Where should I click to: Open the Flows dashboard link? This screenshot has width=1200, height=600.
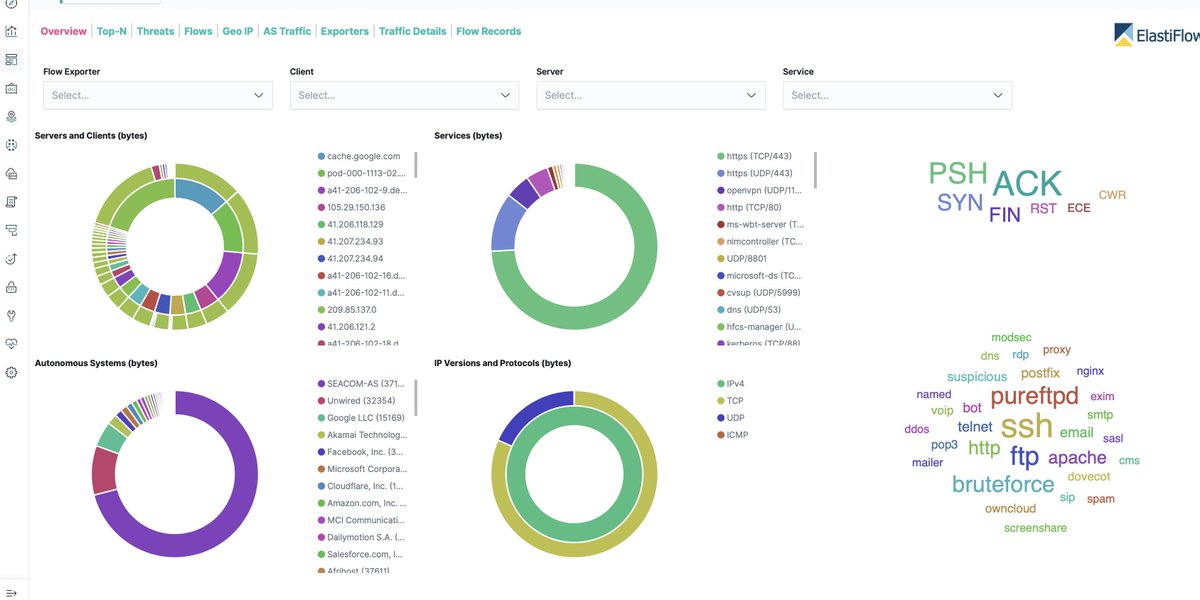point(198,31)
